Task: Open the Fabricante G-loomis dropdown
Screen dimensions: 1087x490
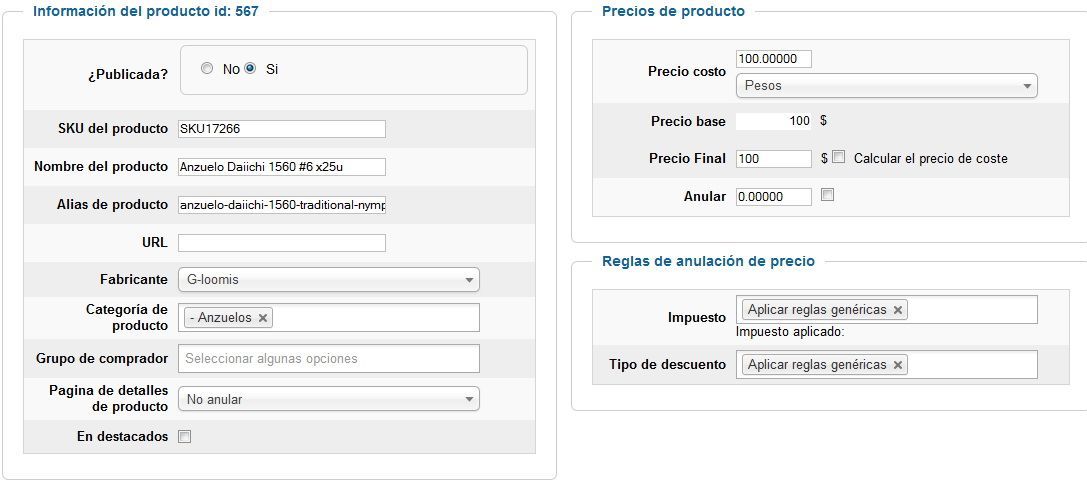Action: point(329,280)
